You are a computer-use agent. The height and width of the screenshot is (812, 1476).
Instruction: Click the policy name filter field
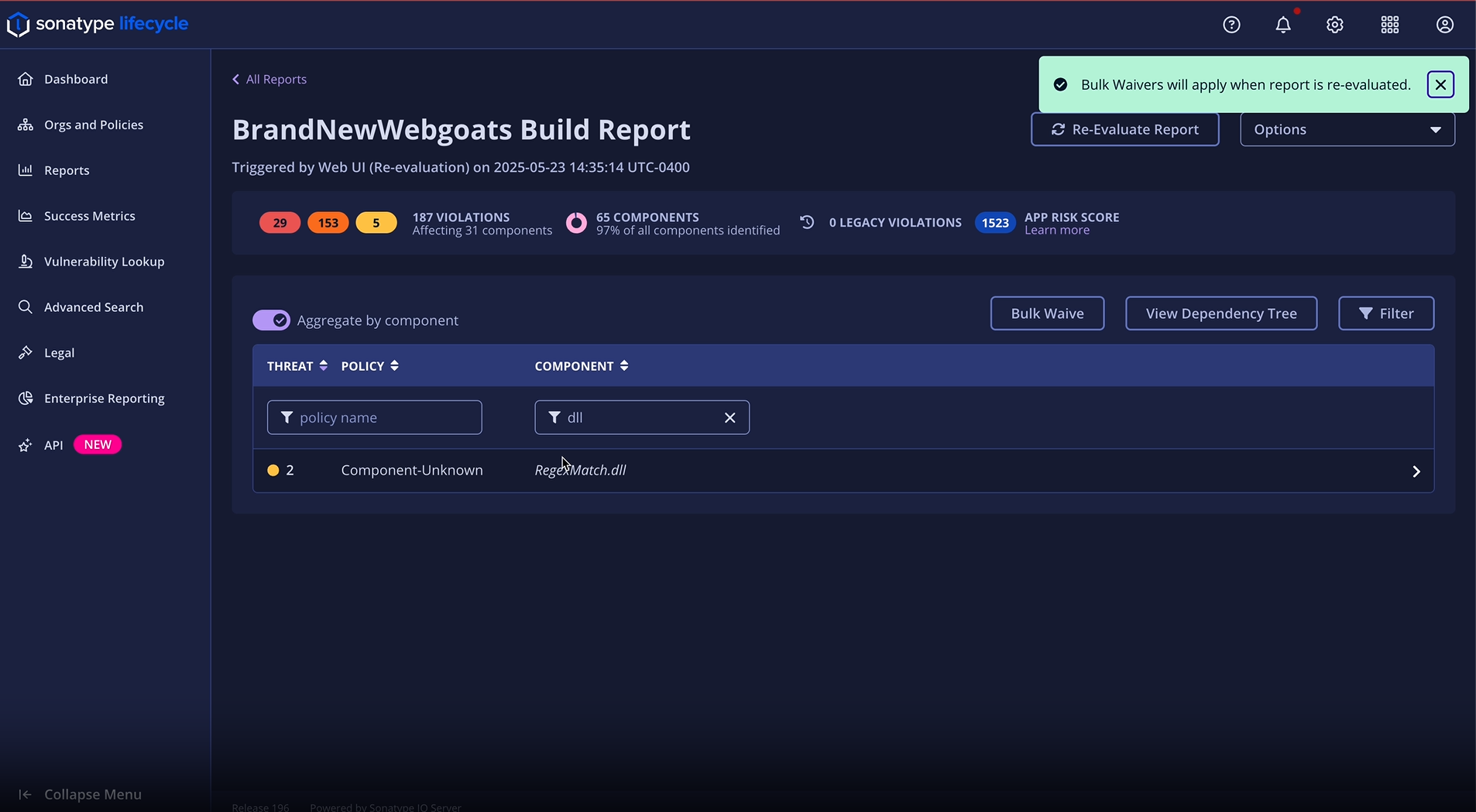pos(375,418)
